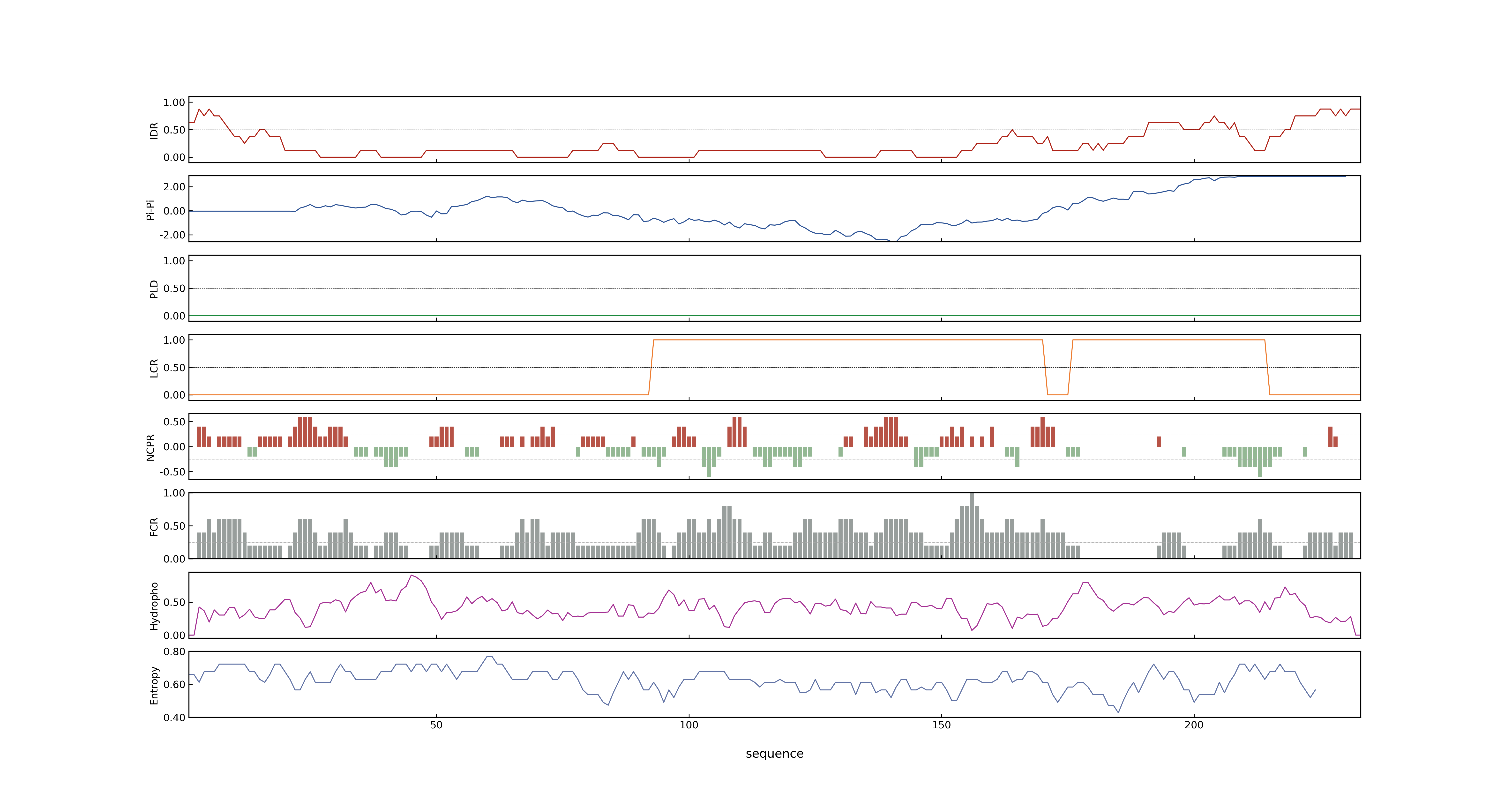Click the Pi-Pi y-axis label
This screenshot has height=806, width=1512.
coord(150,209)
